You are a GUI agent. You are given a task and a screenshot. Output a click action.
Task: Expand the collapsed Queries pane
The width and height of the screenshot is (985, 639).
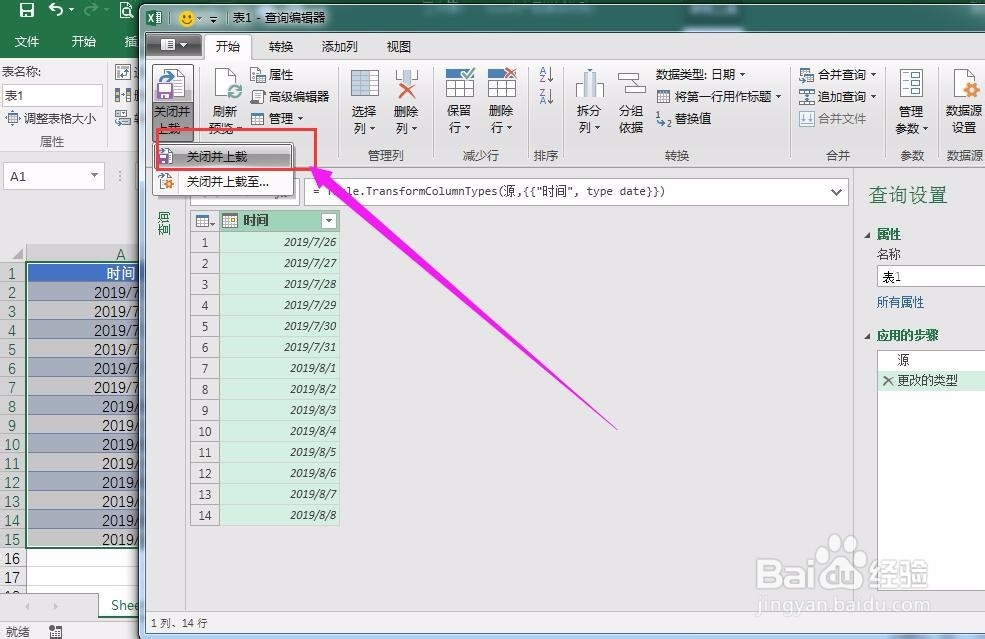tap(164, 223)
